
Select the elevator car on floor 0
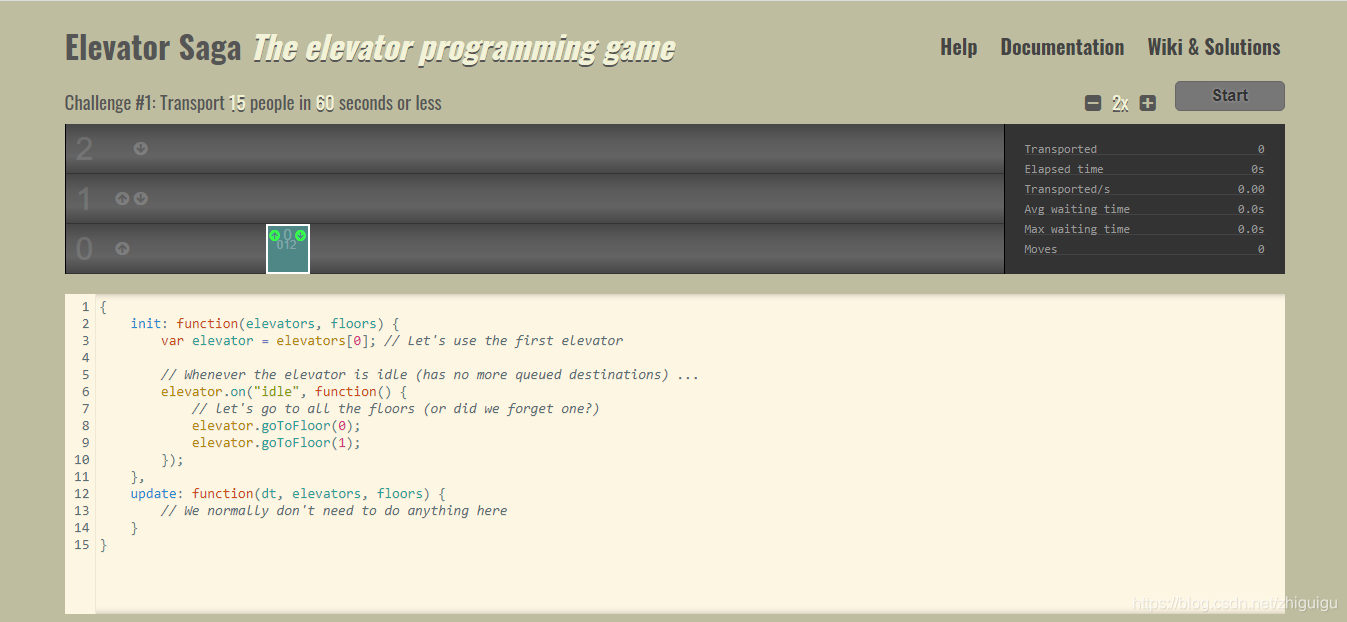click(288, 249)
